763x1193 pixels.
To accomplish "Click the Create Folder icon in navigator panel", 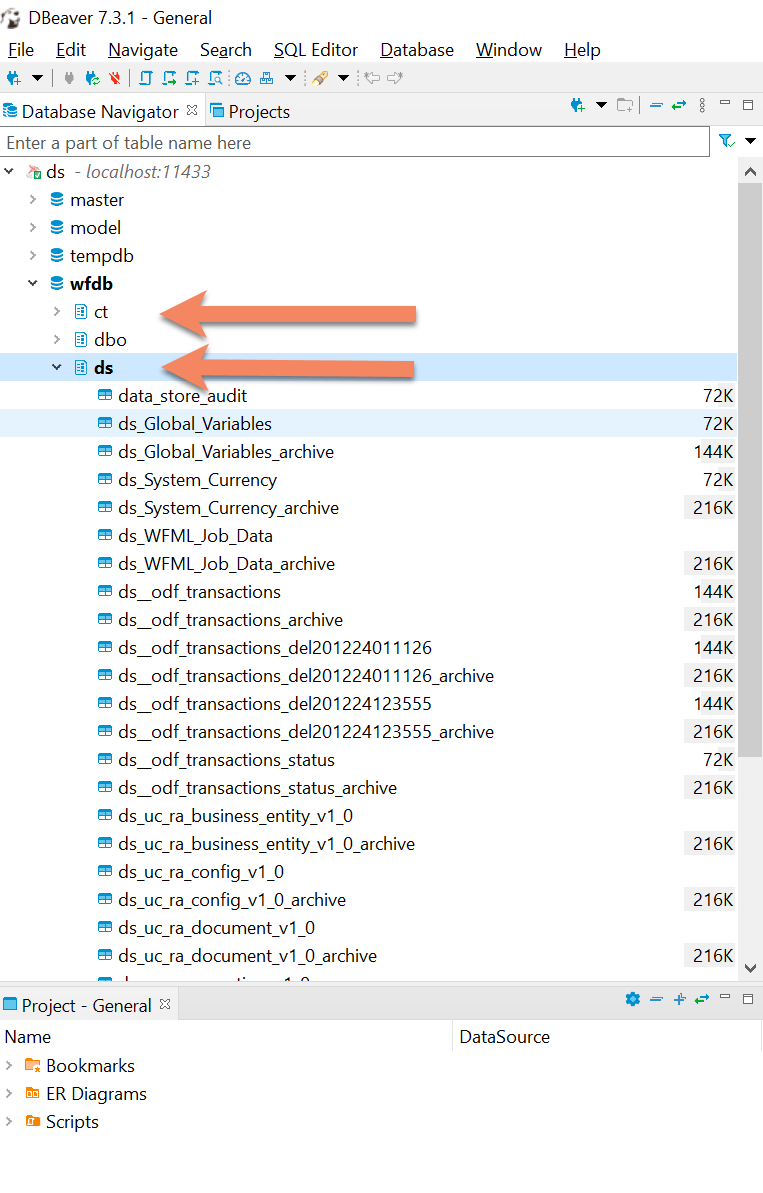I will [625, 106].
